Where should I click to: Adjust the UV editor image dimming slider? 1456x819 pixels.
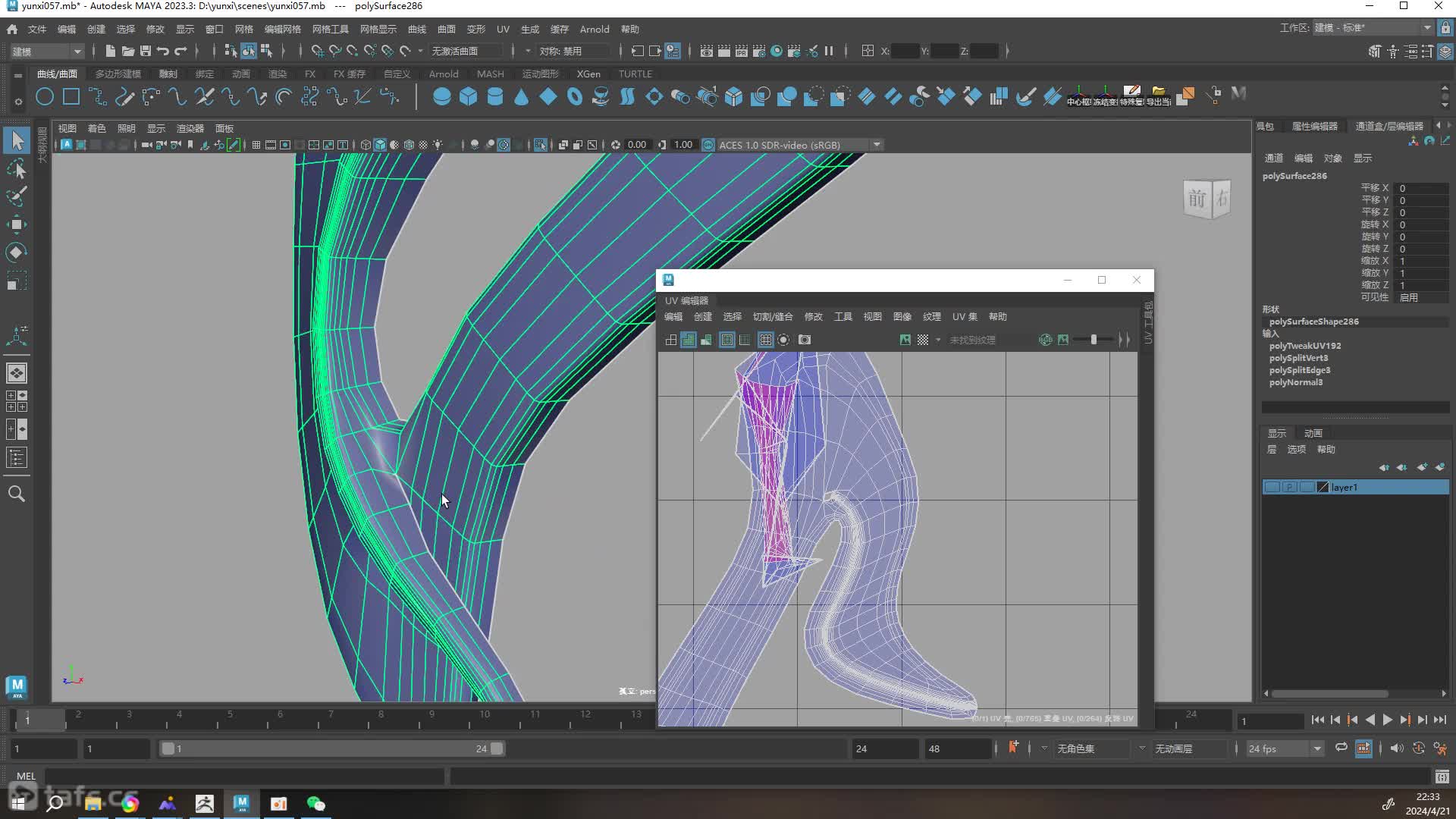click(x=1094, y=340)
